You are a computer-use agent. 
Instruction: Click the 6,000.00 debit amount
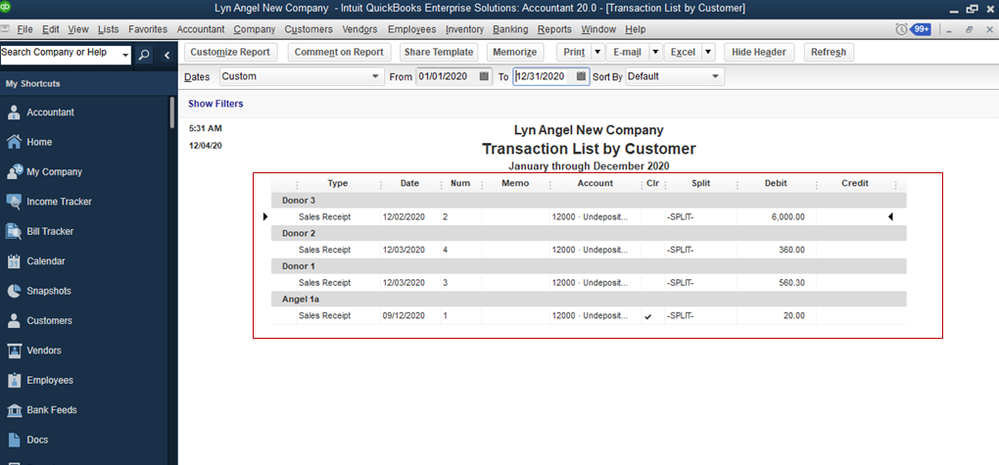[788, 217]
